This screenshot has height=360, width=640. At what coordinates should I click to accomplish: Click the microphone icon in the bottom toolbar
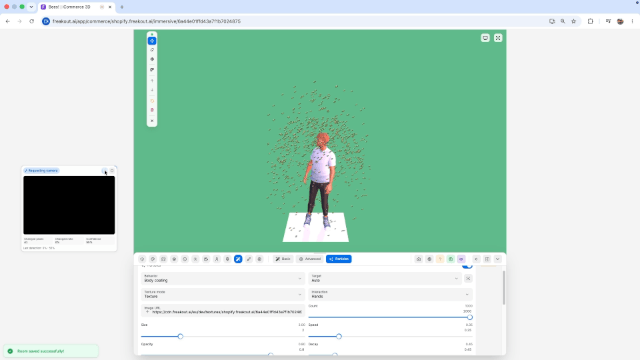coord(227,259)
